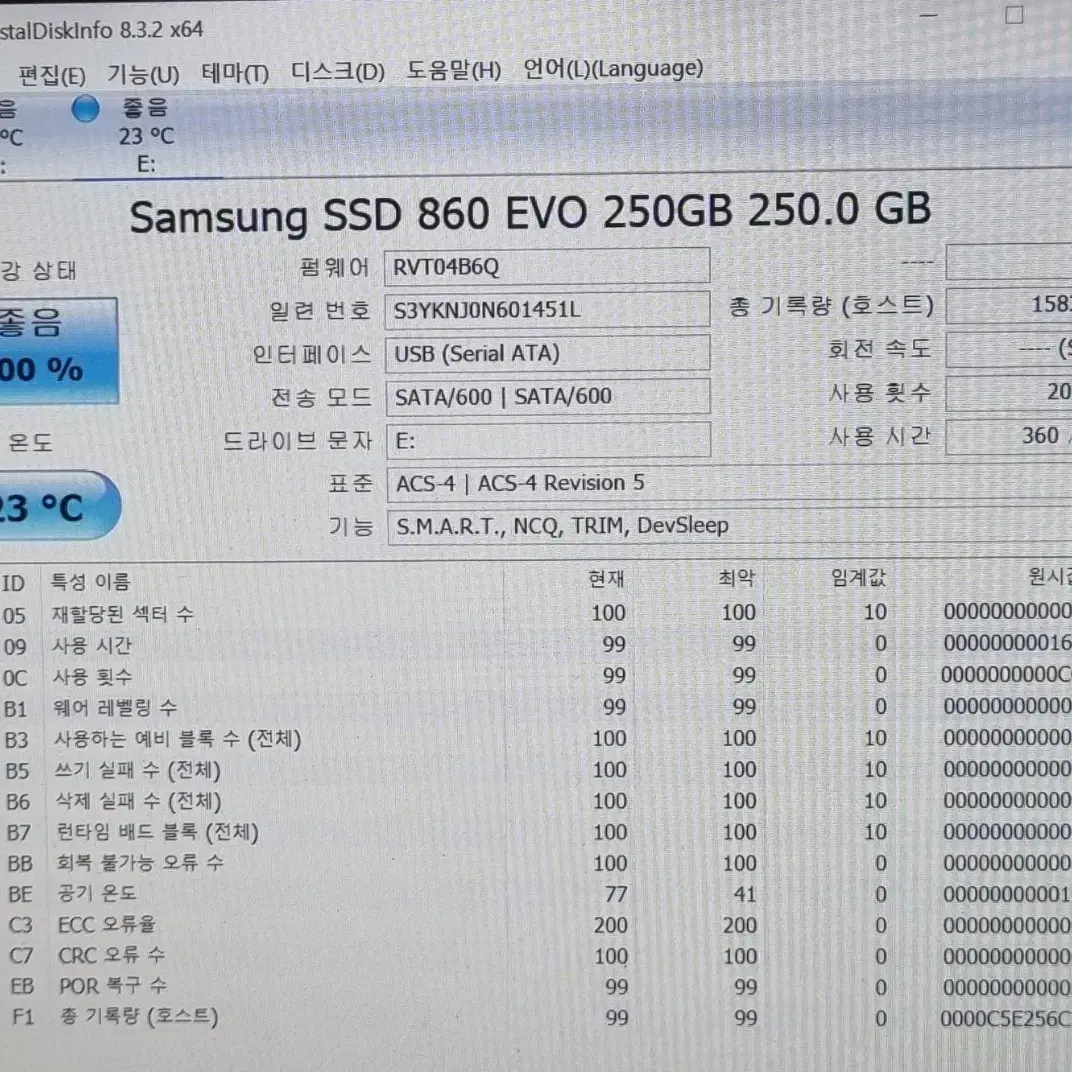Click the 총 기록량 (호스트) value field
Image resolution: width=1072 pixels, height=1072 pixels.
pos(1009,305)
